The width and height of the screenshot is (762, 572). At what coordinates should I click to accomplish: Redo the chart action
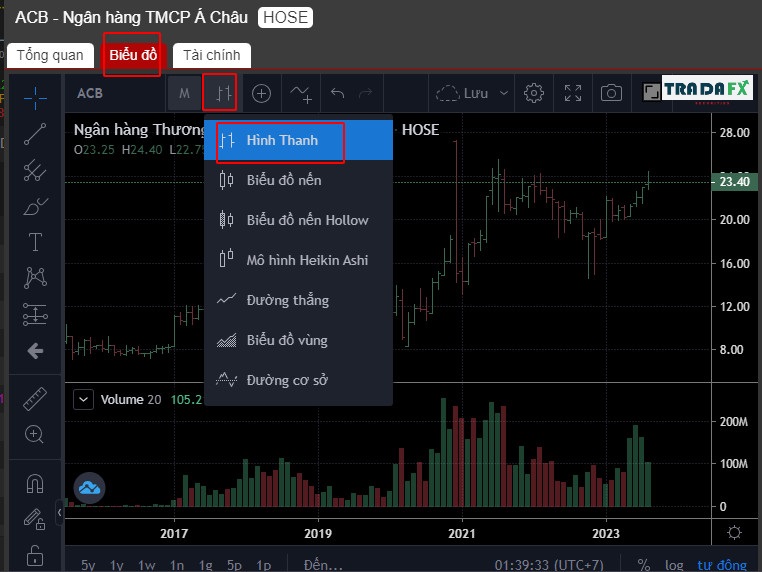(365, 93)
